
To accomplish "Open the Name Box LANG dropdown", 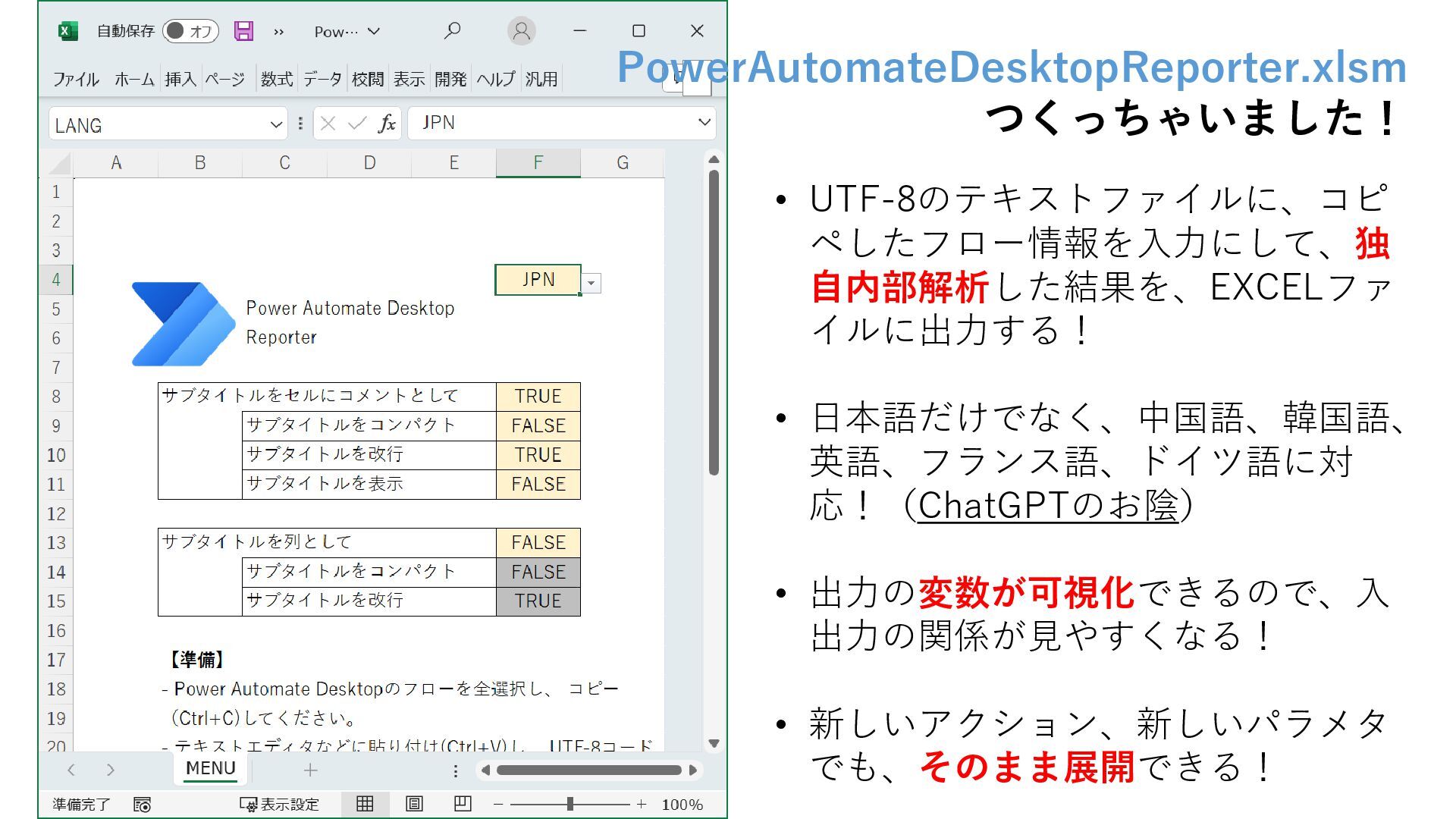I will click(276, 124).
